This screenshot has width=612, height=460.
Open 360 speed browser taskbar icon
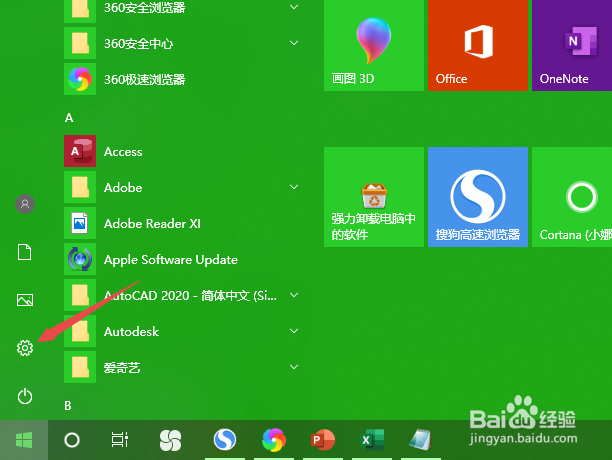274,440
